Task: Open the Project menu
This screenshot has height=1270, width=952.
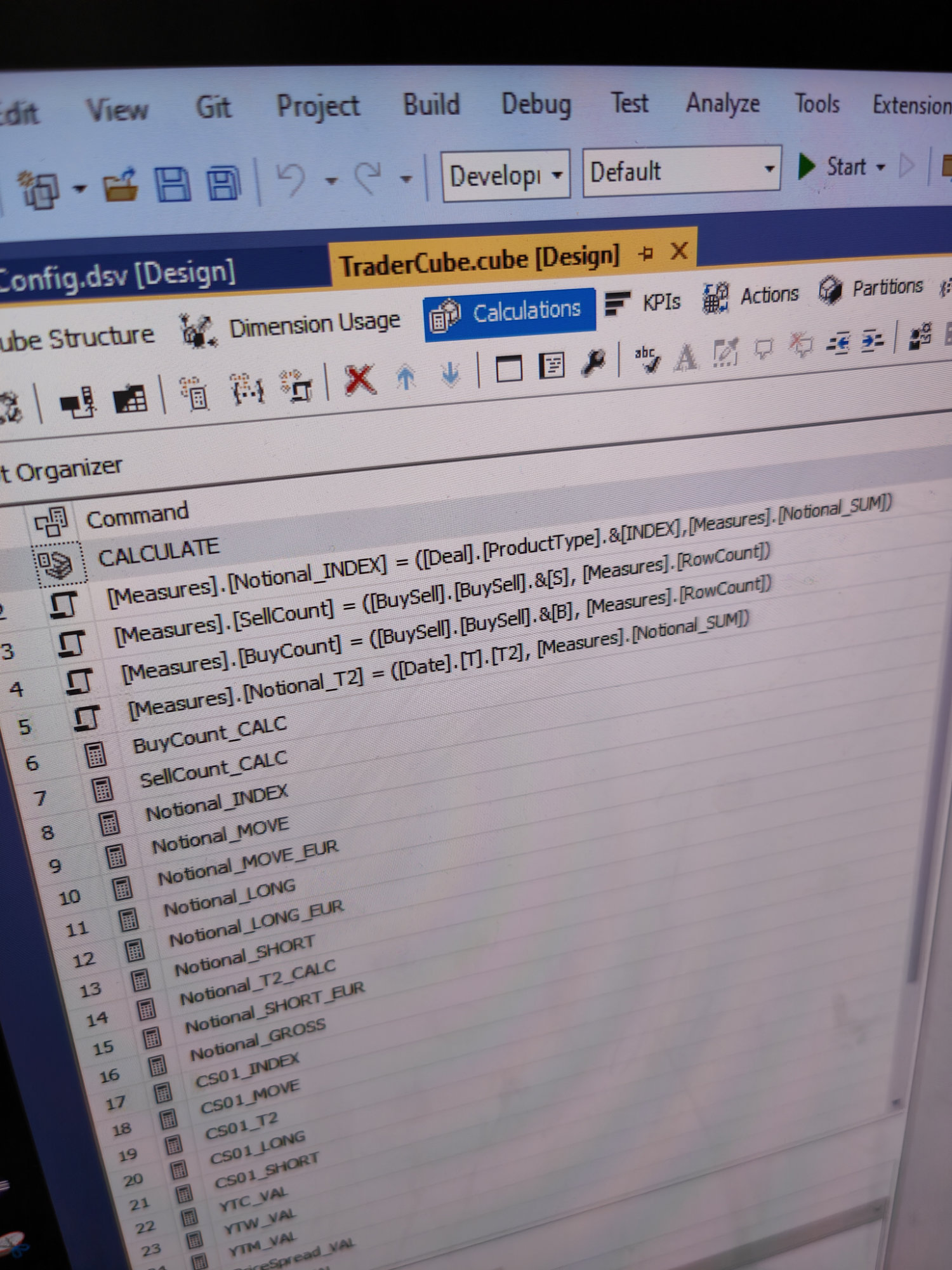Action: click(x=318, y=105)
